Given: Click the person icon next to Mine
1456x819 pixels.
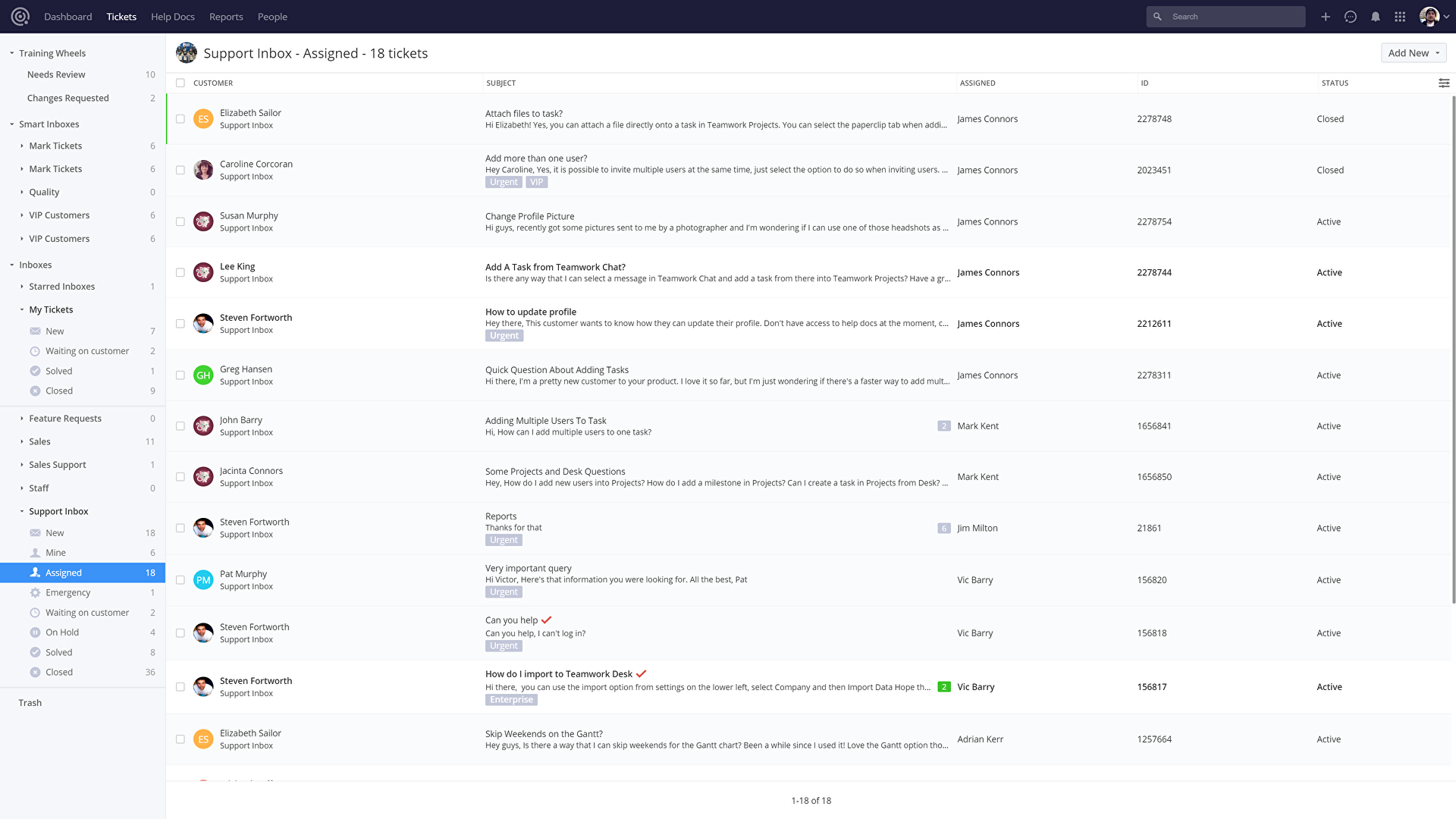Looking at the screenshot, I should click(35, 553).
